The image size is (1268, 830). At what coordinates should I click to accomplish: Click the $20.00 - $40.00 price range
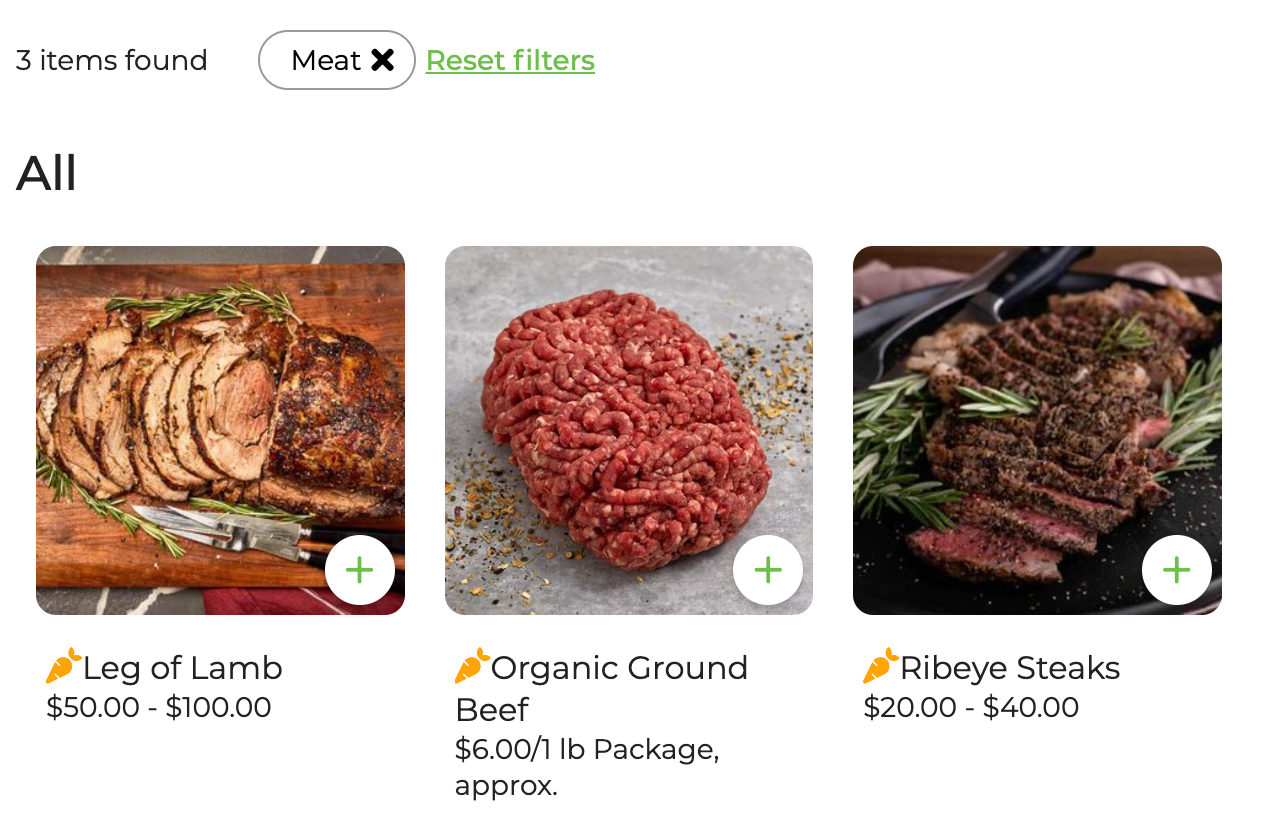click(x=971, y=708)
